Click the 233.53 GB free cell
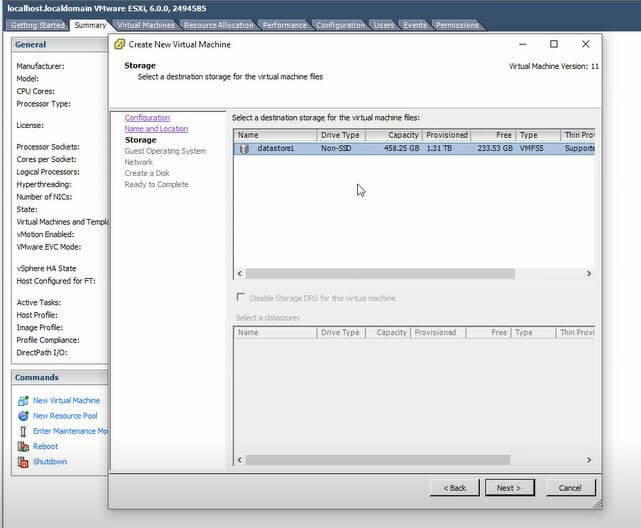Viewport: 641px width, 528px height. (495, 148)
